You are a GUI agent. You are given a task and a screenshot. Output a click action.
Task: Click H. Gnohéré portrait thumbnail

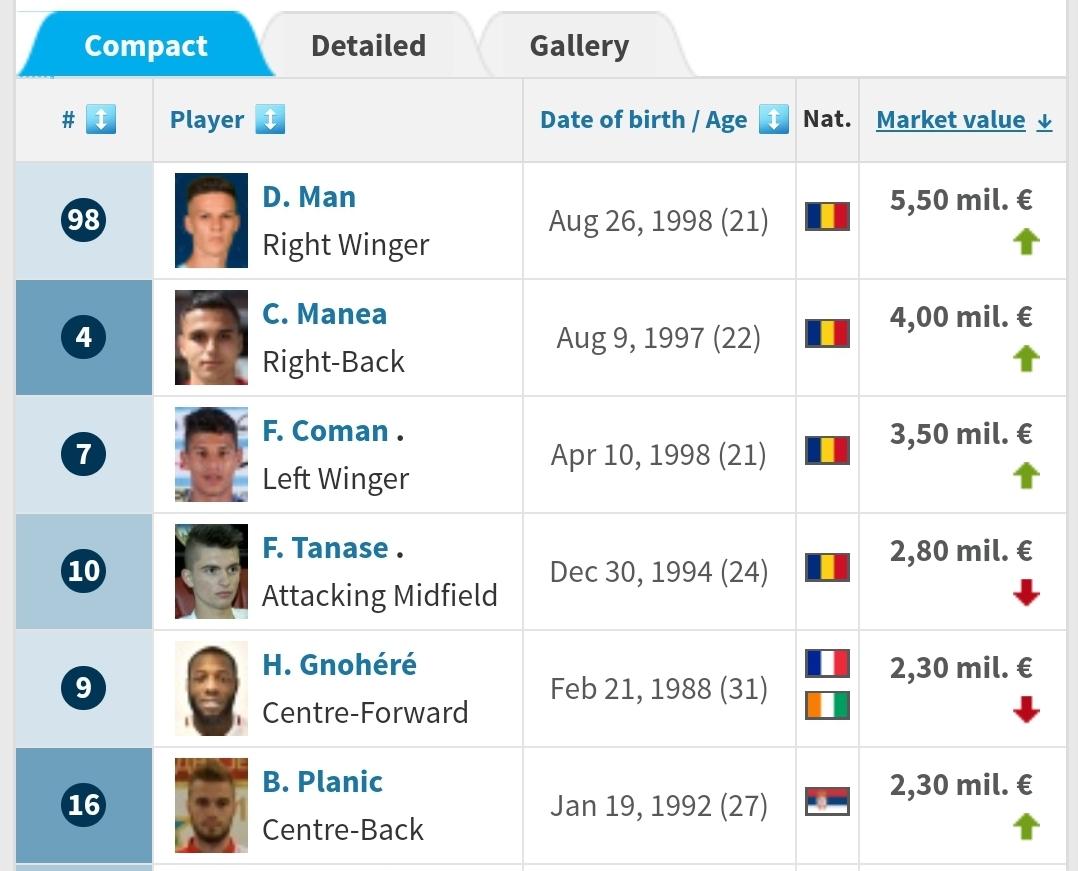[211, 688]
